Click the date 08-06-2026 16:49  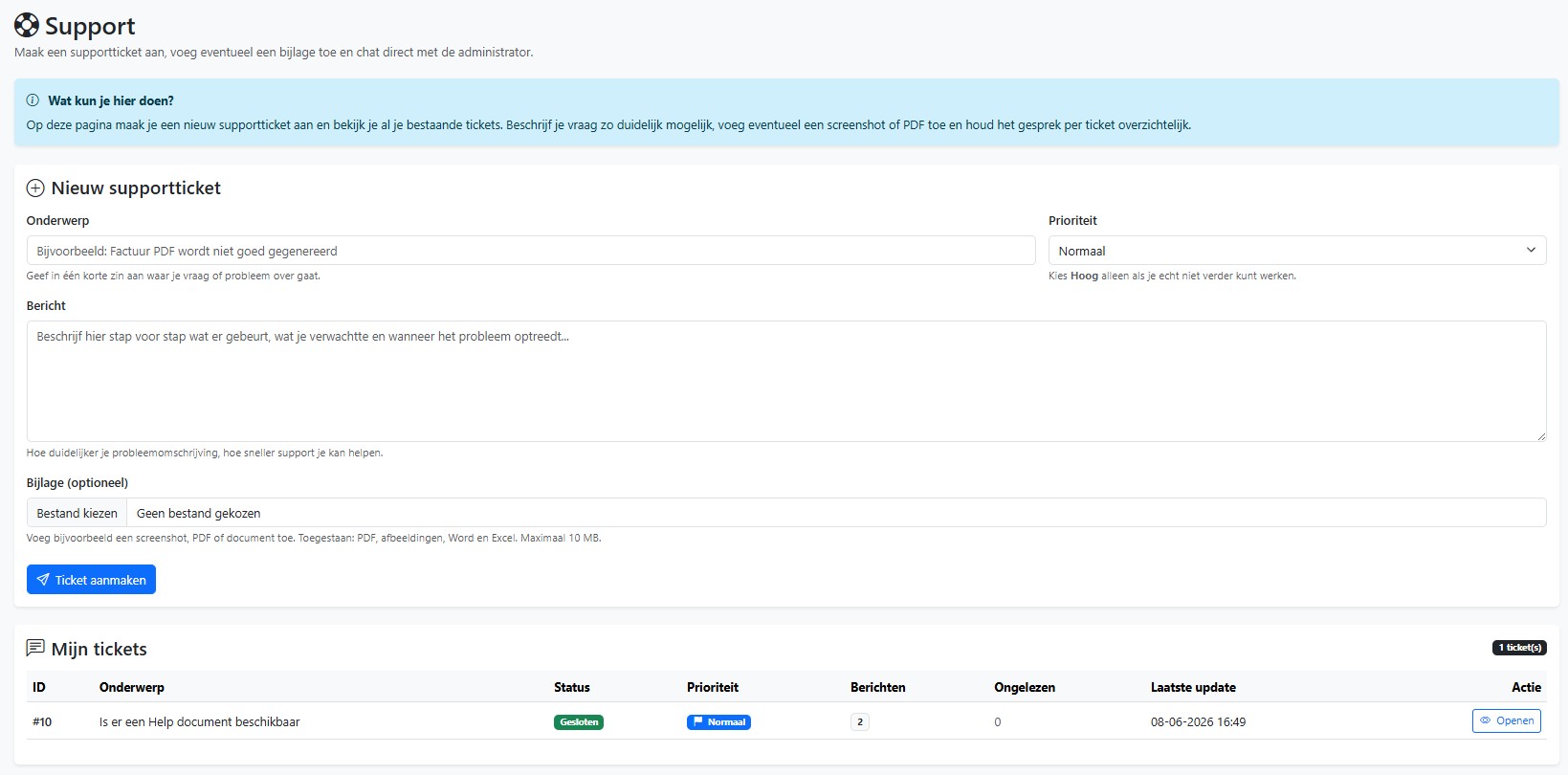click(x=1198, y=722)
